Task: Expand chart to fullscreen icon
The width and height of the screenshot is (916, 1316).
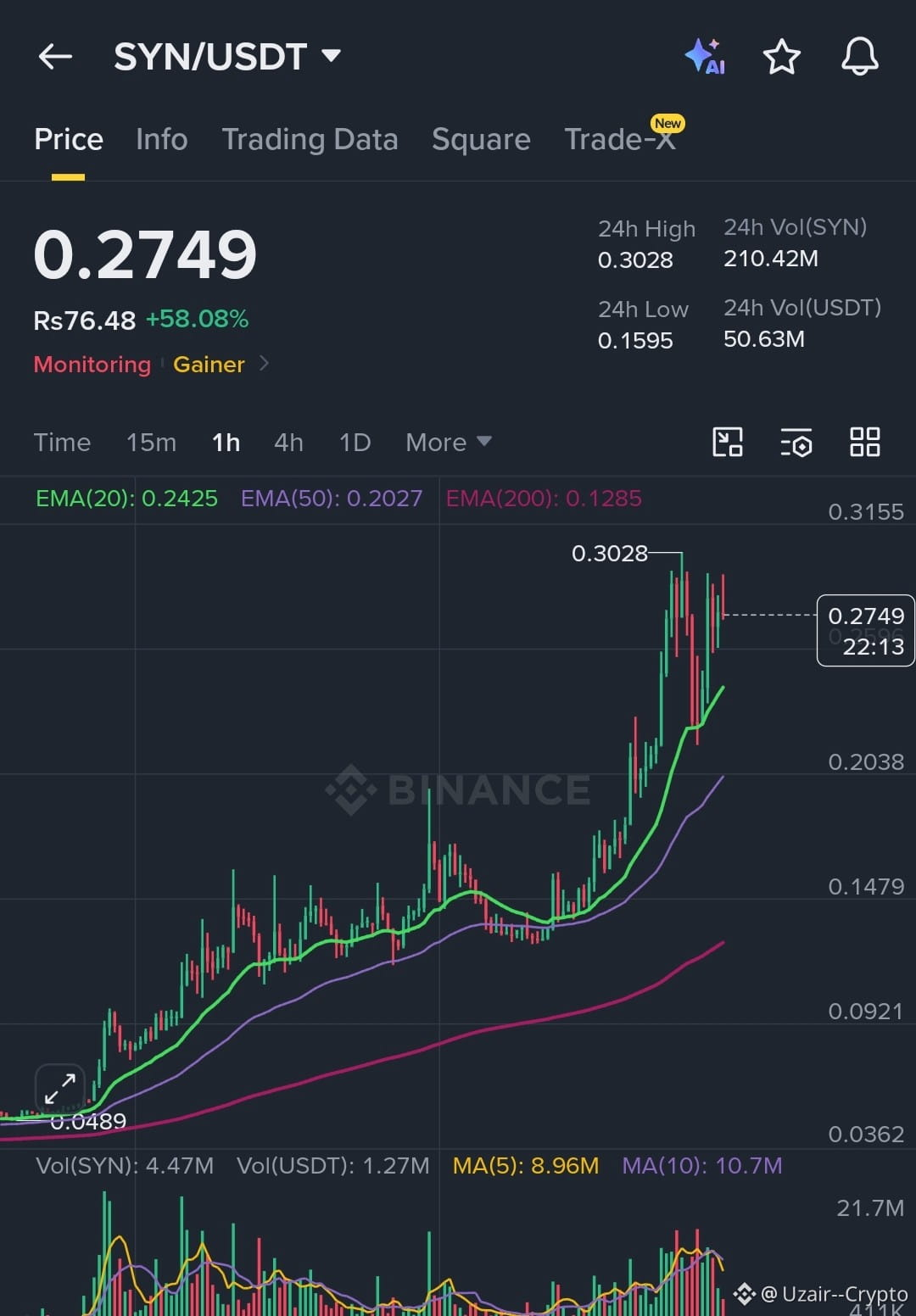Action: [60, 1088]
